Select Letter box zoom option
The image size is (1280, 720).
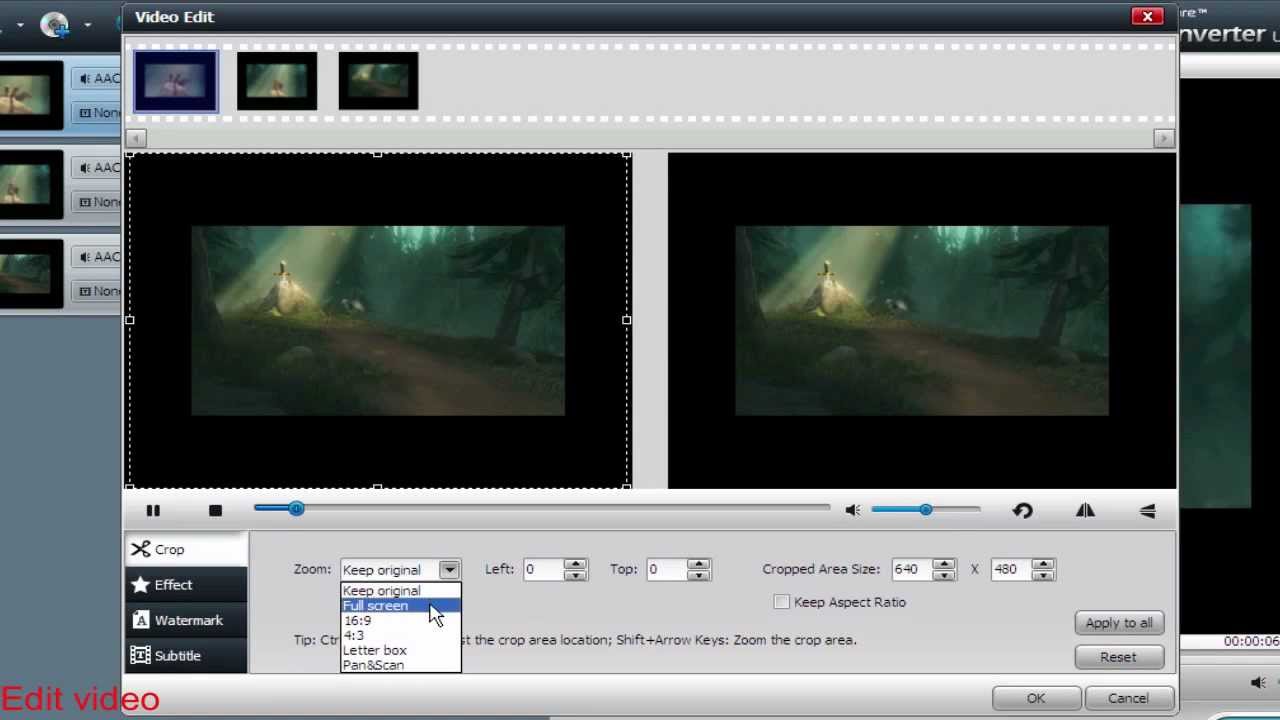[400, 650]
